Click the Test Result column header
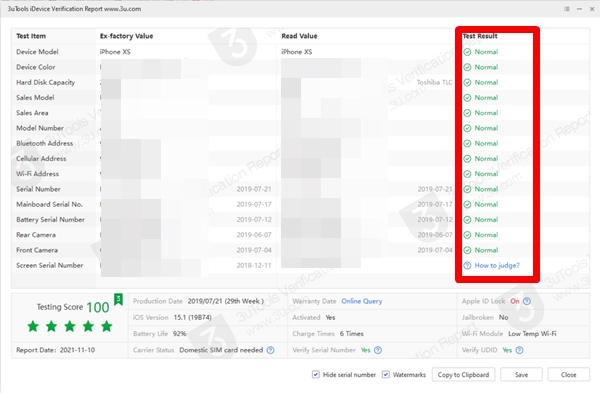The width and height of the screenshot is (600, 393). (480, 36)
